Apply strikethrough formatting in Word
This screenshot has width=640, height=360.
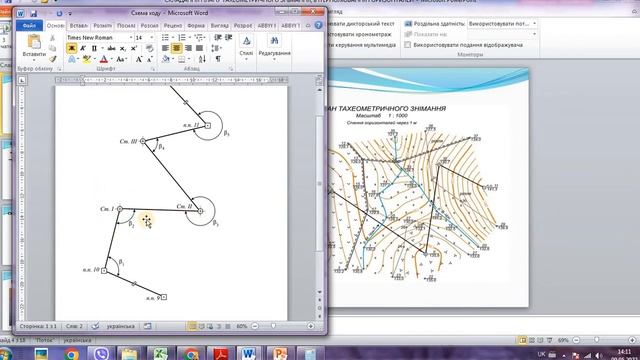[111, 49]
